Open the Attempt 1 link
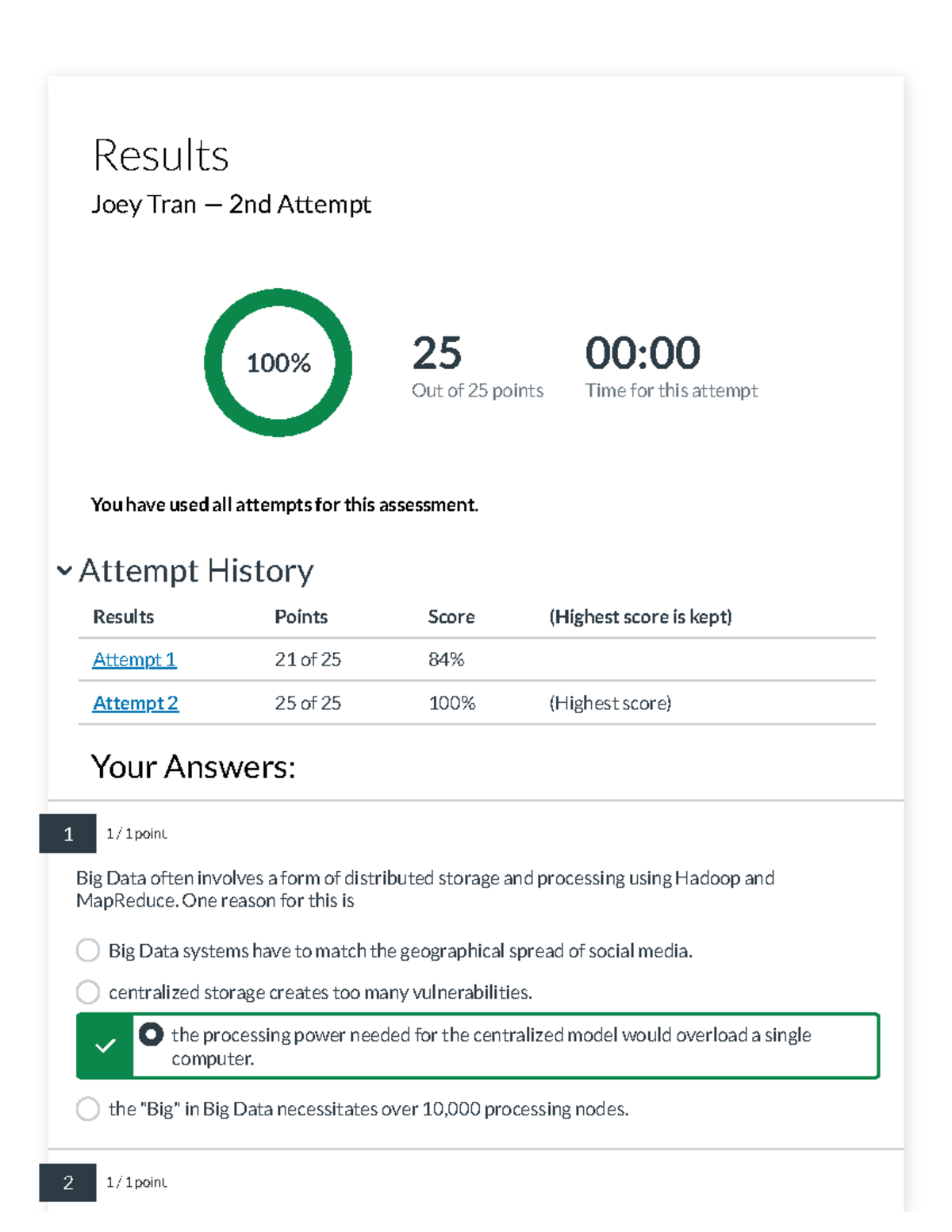 pyautogui.click(x=134, y=659)
